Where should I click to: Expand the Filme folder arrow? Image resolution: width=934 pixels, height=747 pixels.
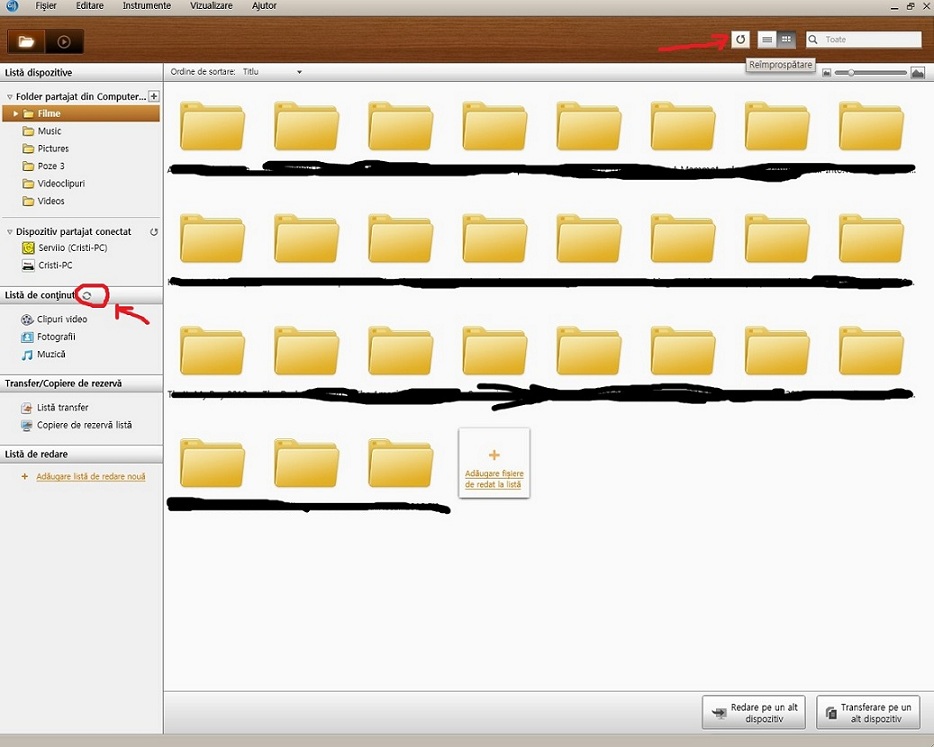15,114
